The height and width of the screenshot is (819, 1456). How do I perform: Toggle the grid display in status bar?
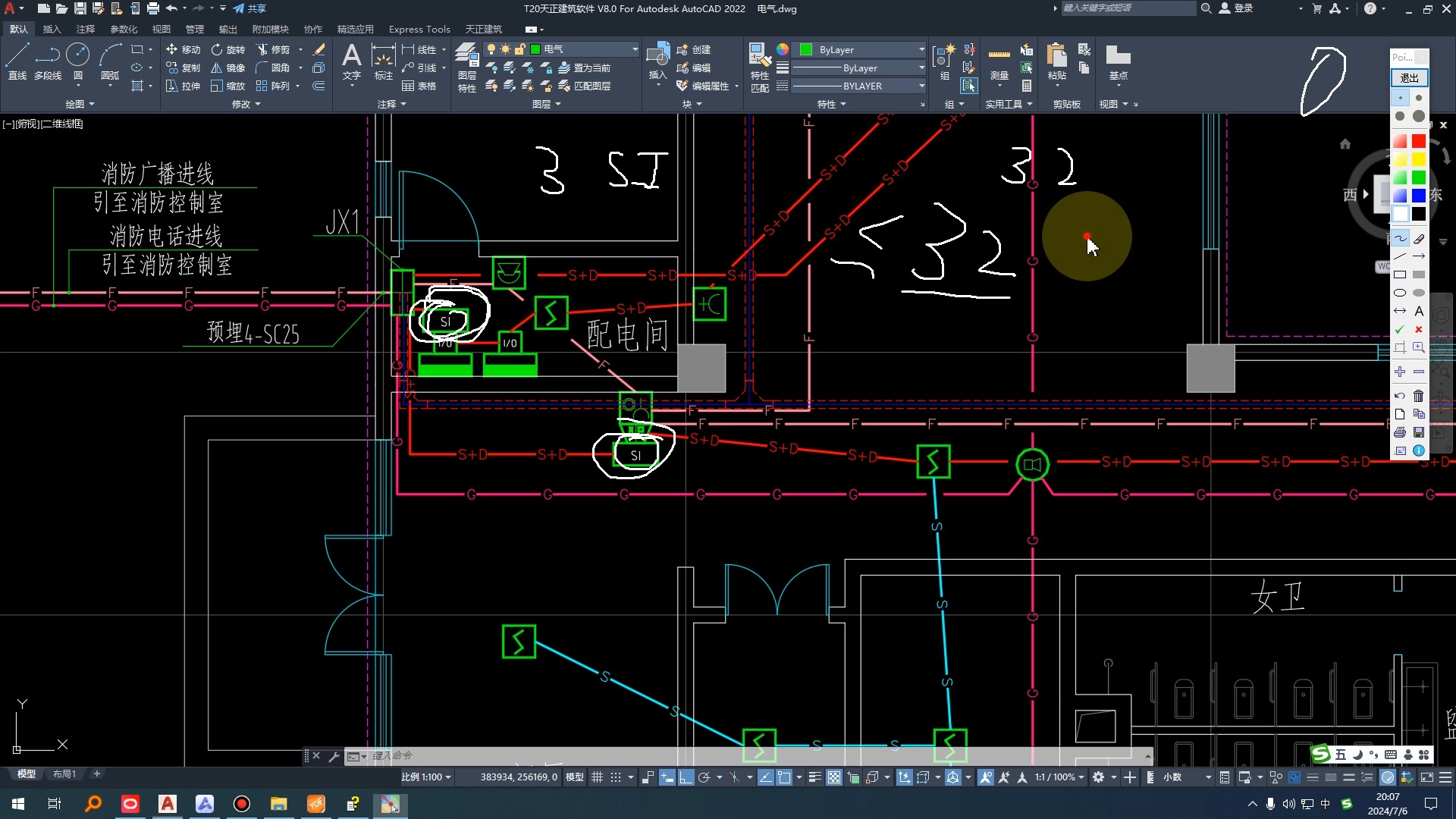tap(597, 777)
